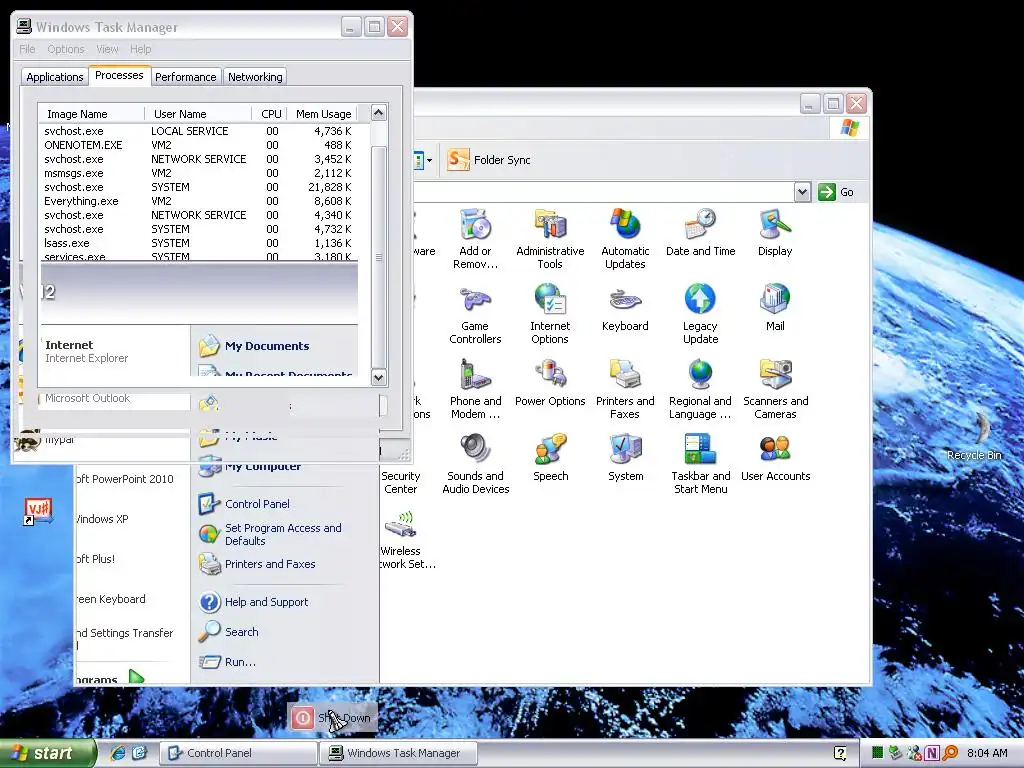Open Display settings icon
This screenshot has width=1024, height=768.
tap(775, 233)
